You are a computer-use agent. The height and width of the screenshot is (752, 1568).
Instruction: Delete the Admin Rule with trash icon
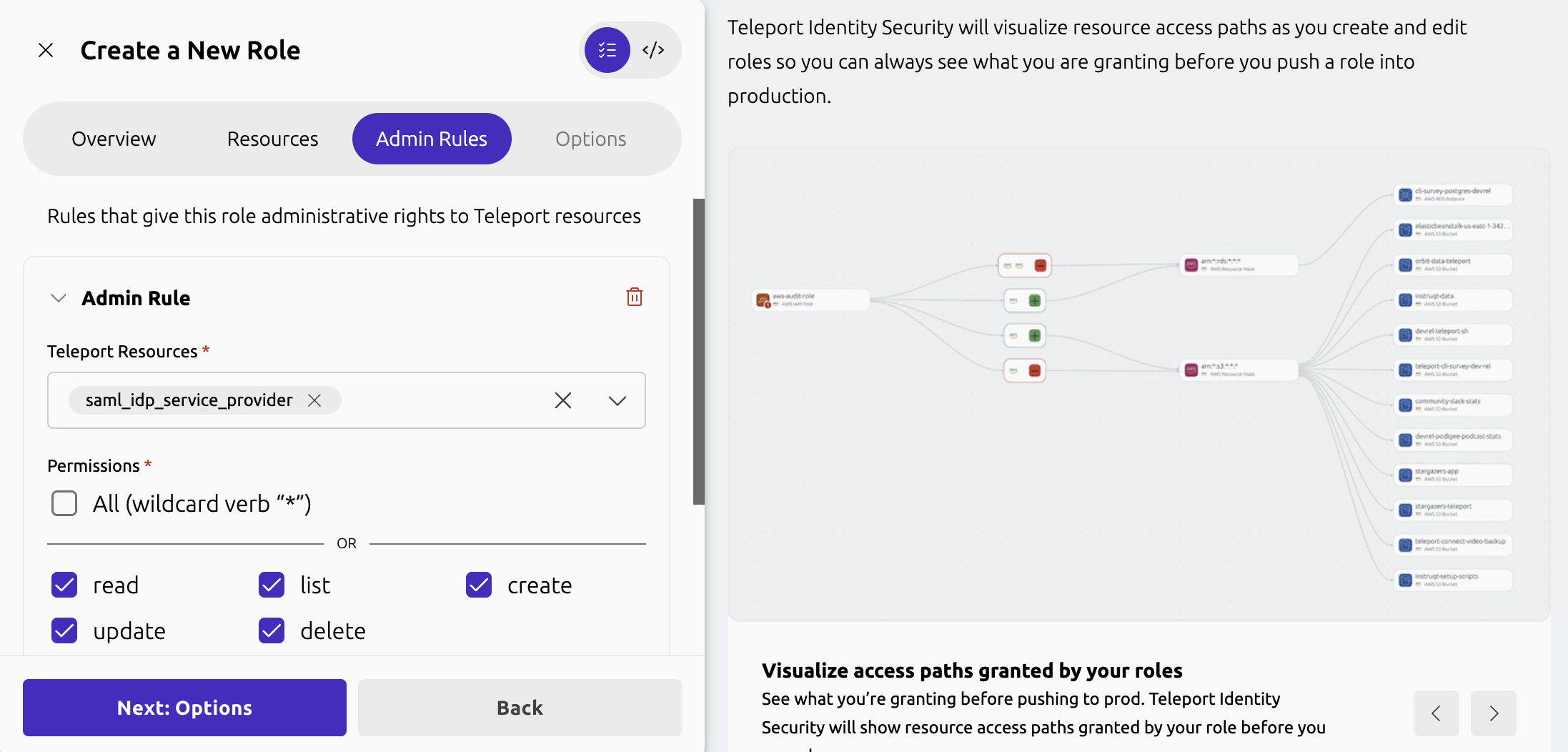click(634, 297)
